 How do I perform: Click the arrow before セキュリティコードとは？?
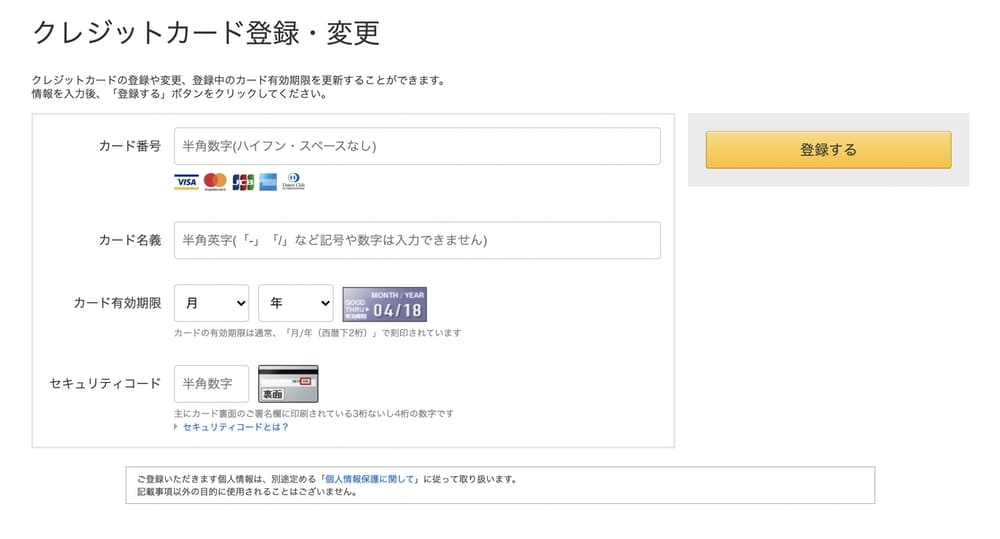point(177,427)
